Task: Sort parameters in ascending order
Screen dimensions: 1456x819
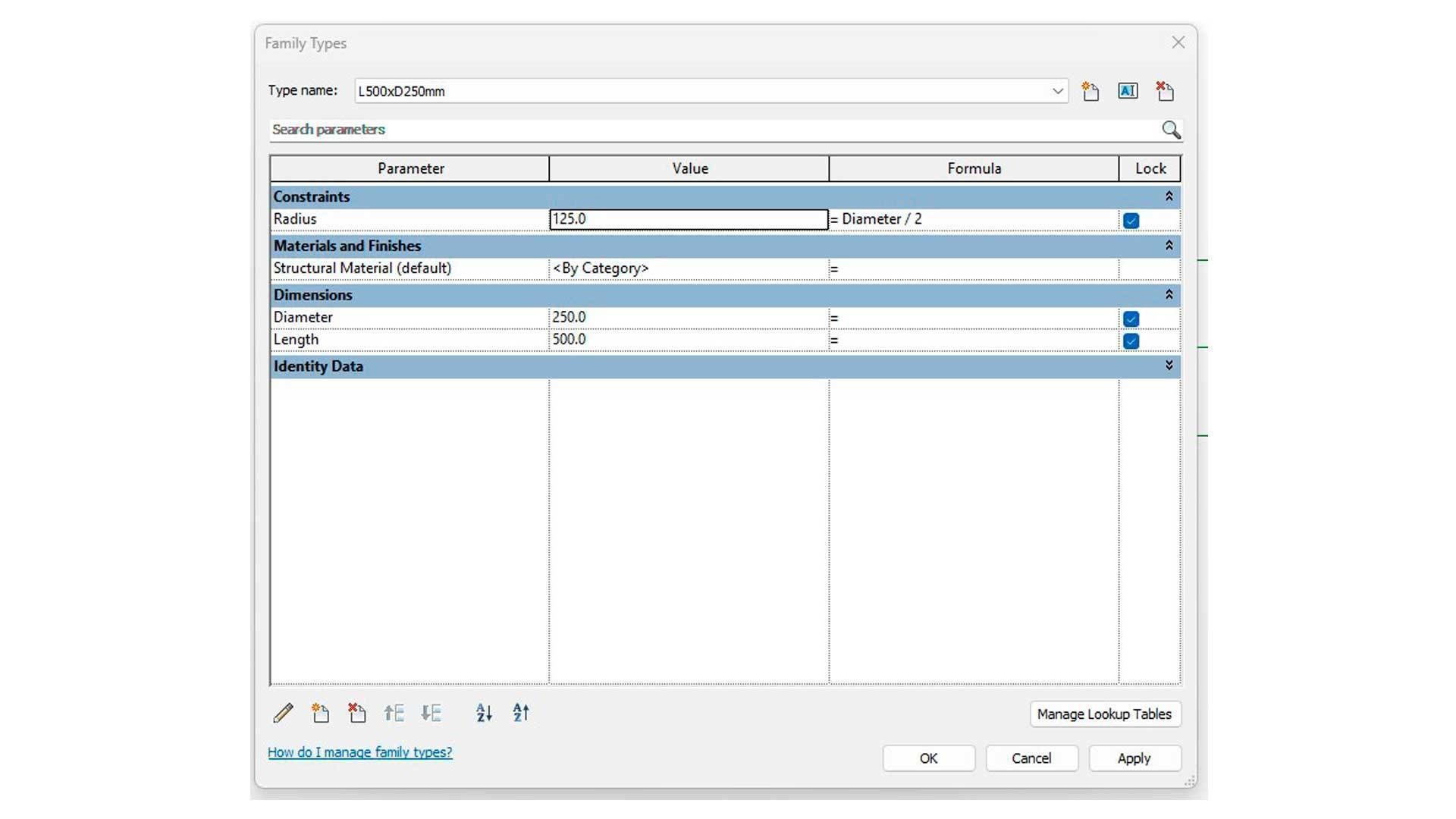Action: tap(484, 713)
